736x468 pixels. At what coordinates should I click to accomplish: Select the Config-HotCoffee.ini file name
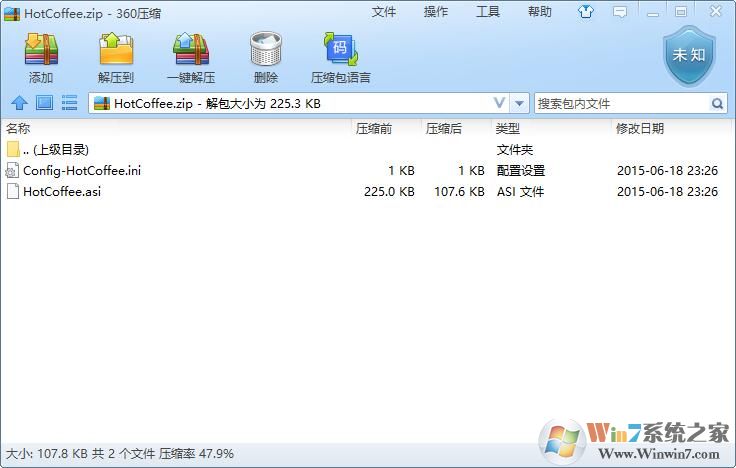pos(82,170)
